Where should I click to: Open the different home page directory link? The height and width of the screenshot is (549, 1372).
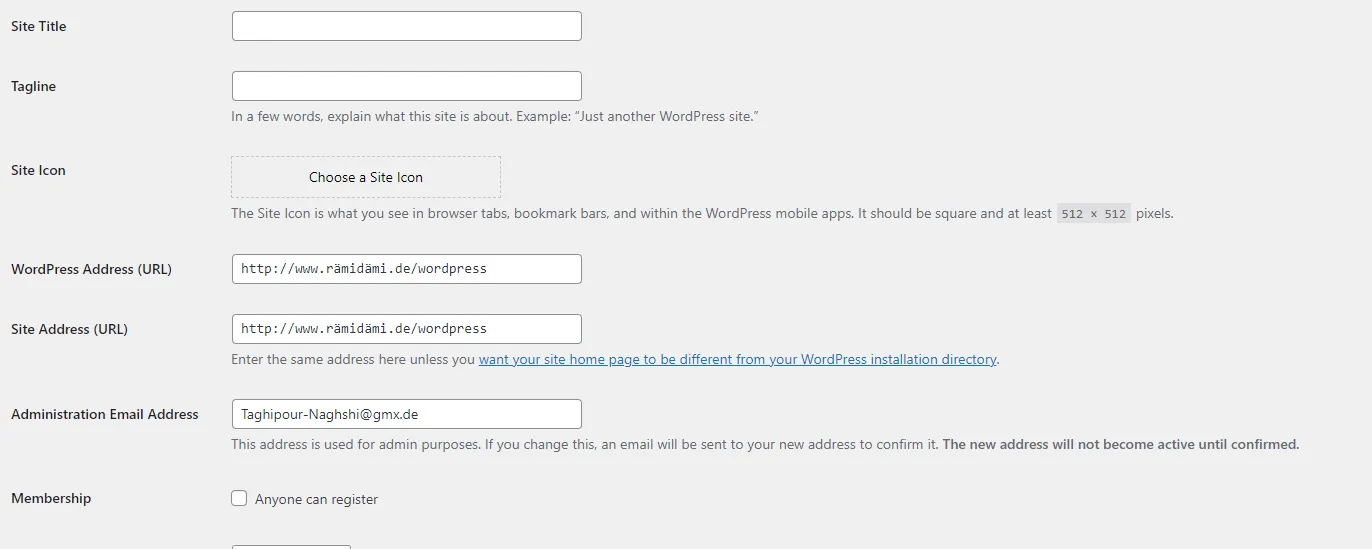737,359
